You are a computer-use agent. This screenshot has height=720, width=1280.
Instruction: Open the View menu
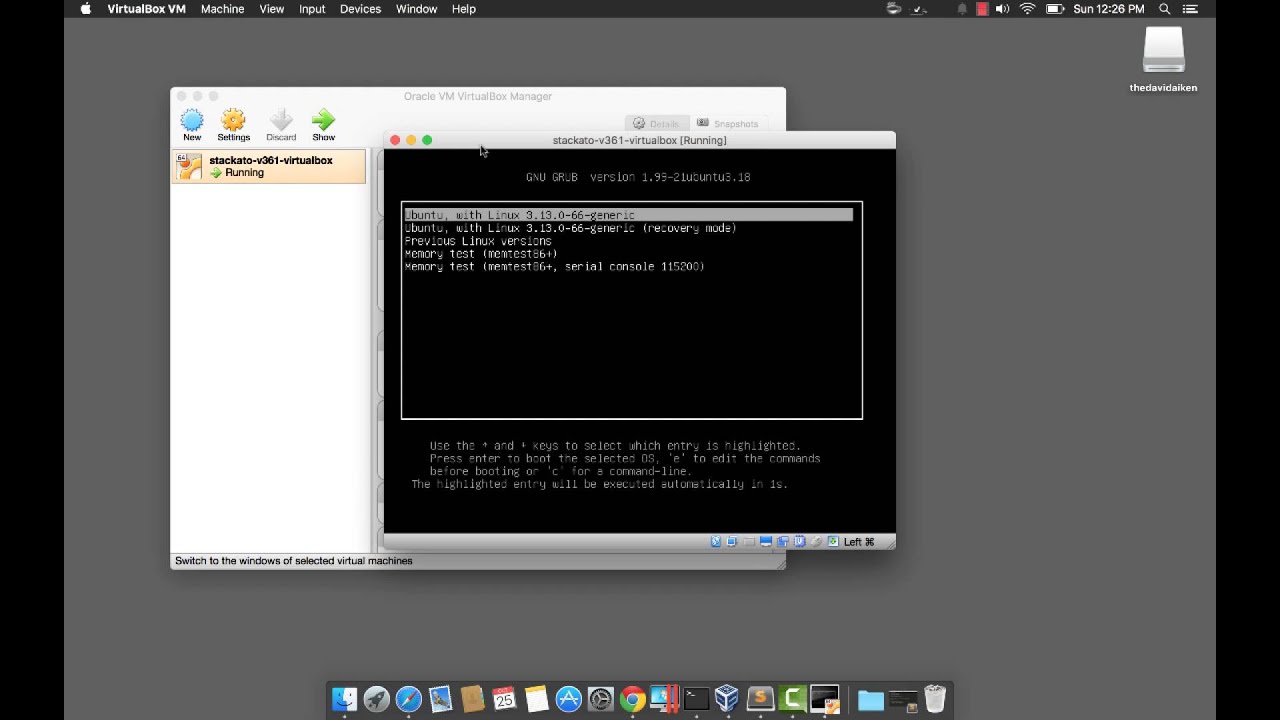(x=272, y=9)
